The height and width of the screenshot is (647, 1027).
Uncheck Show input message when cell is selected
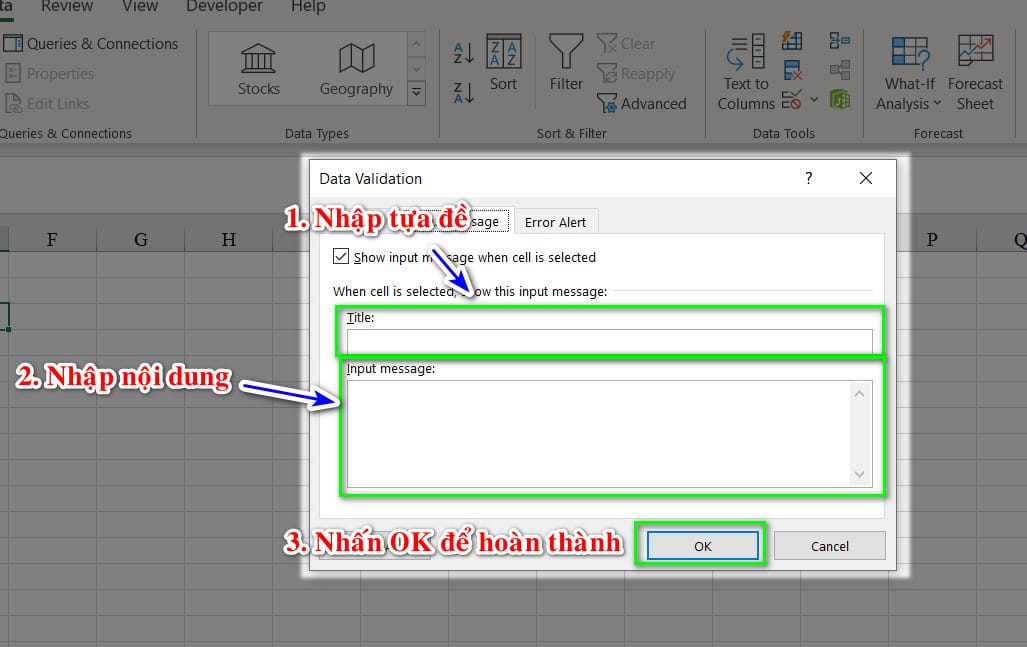click(341, 256)
